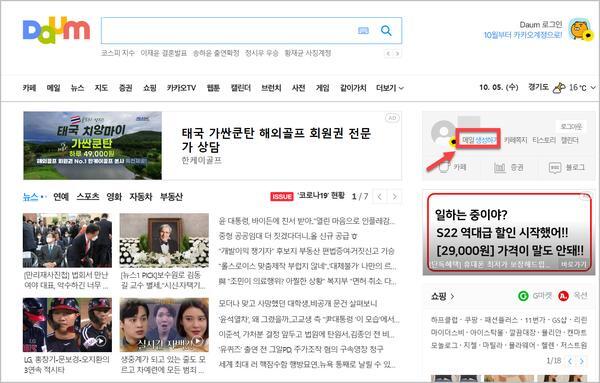Click the 쿠팡 shopping link
The width and height of the screenshot is (600, 383).
[471, 320]
